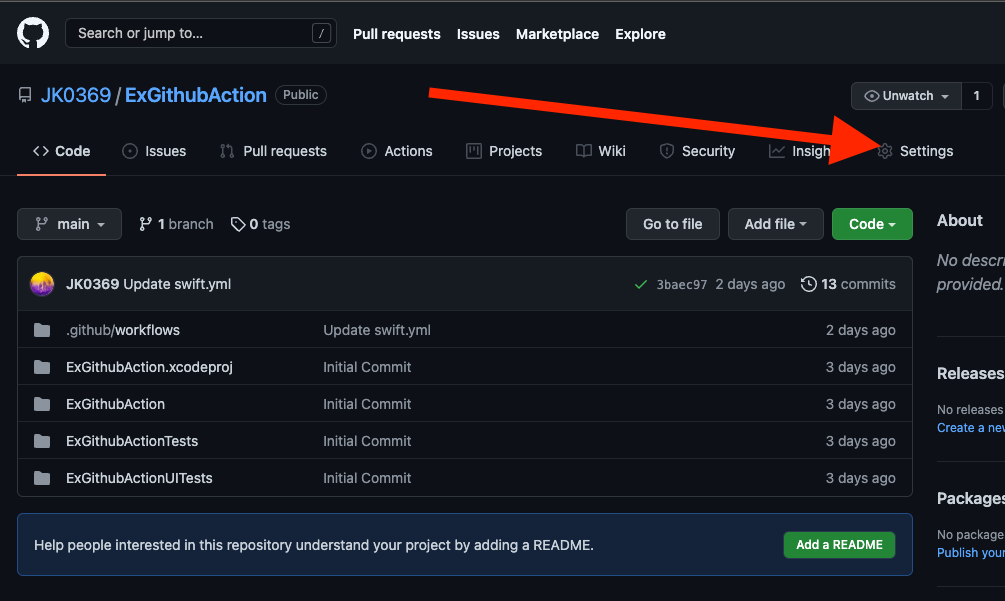
Task: Open the ExGithubAction folder
Action: point(115,404)
